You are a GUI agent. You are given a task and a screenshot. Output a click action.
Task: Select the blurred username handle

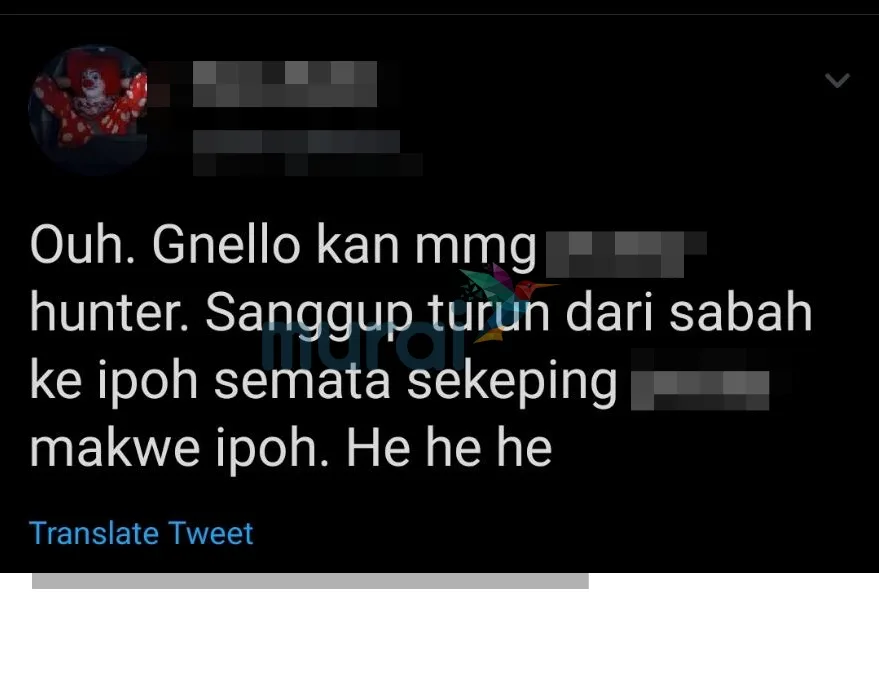pos(307,152)
